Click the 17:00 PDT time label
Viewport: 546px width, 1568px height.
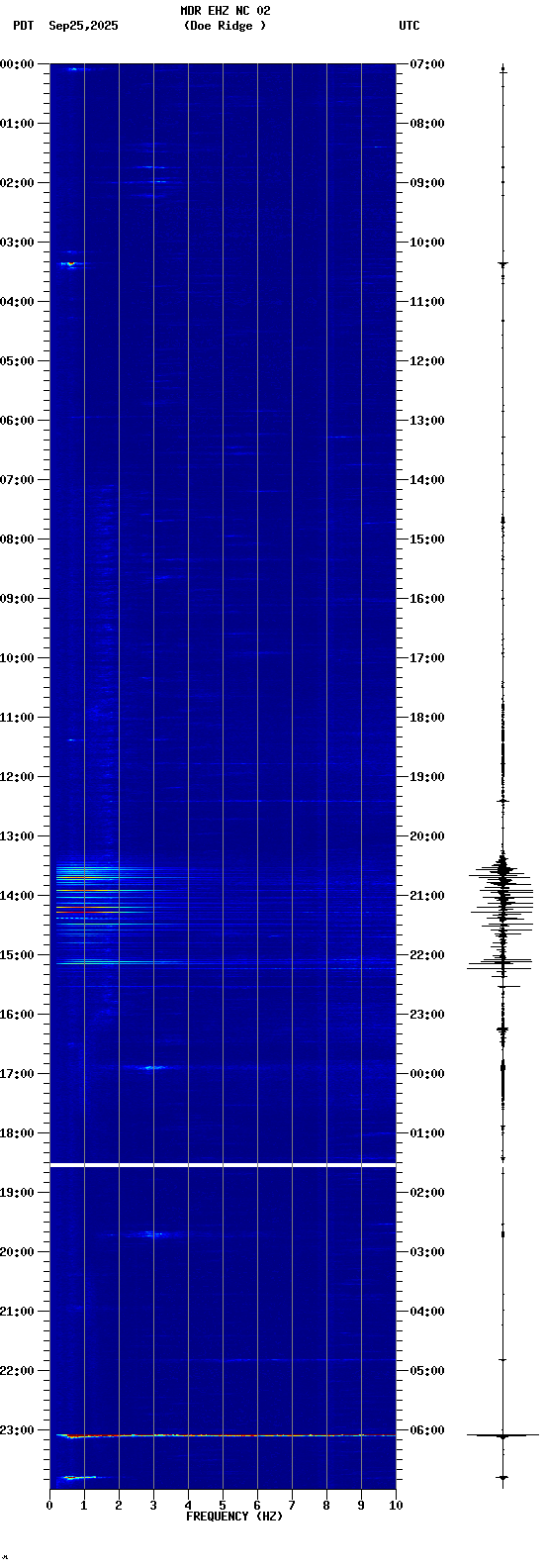click(x=18, y=1074)
